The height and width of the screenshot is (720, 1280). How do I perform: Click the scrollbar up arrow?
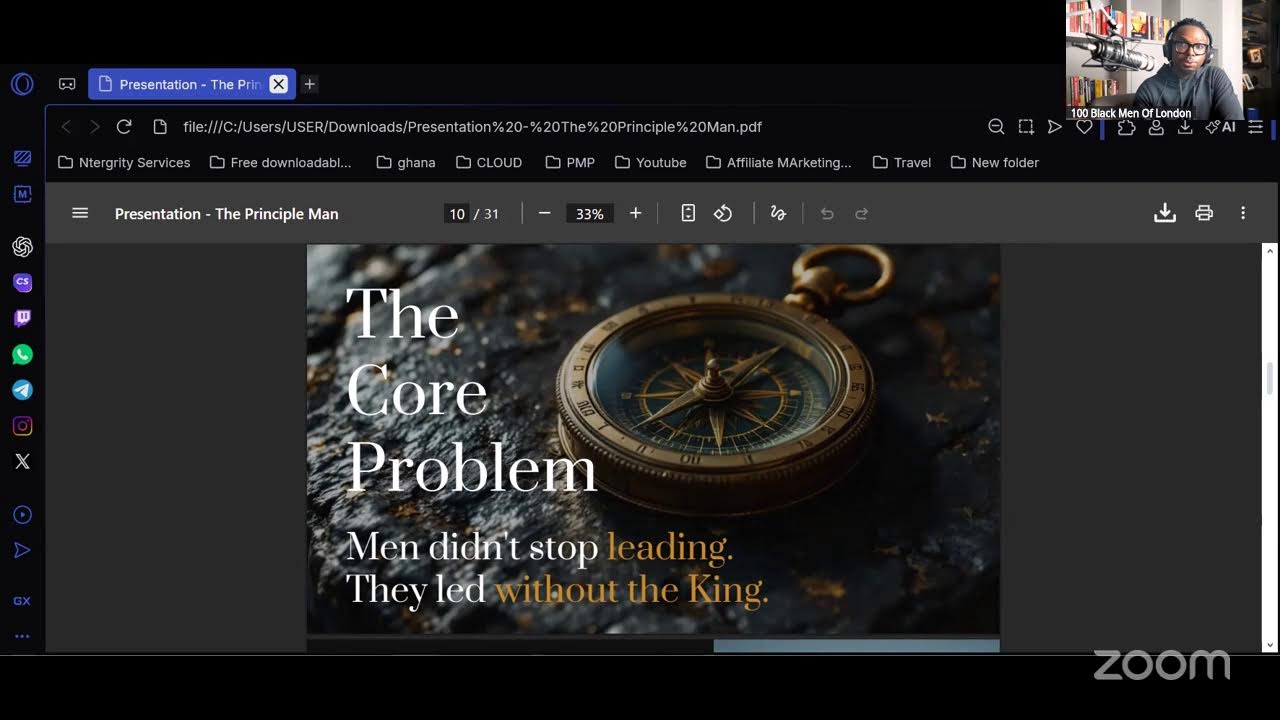pos(1270,249)
